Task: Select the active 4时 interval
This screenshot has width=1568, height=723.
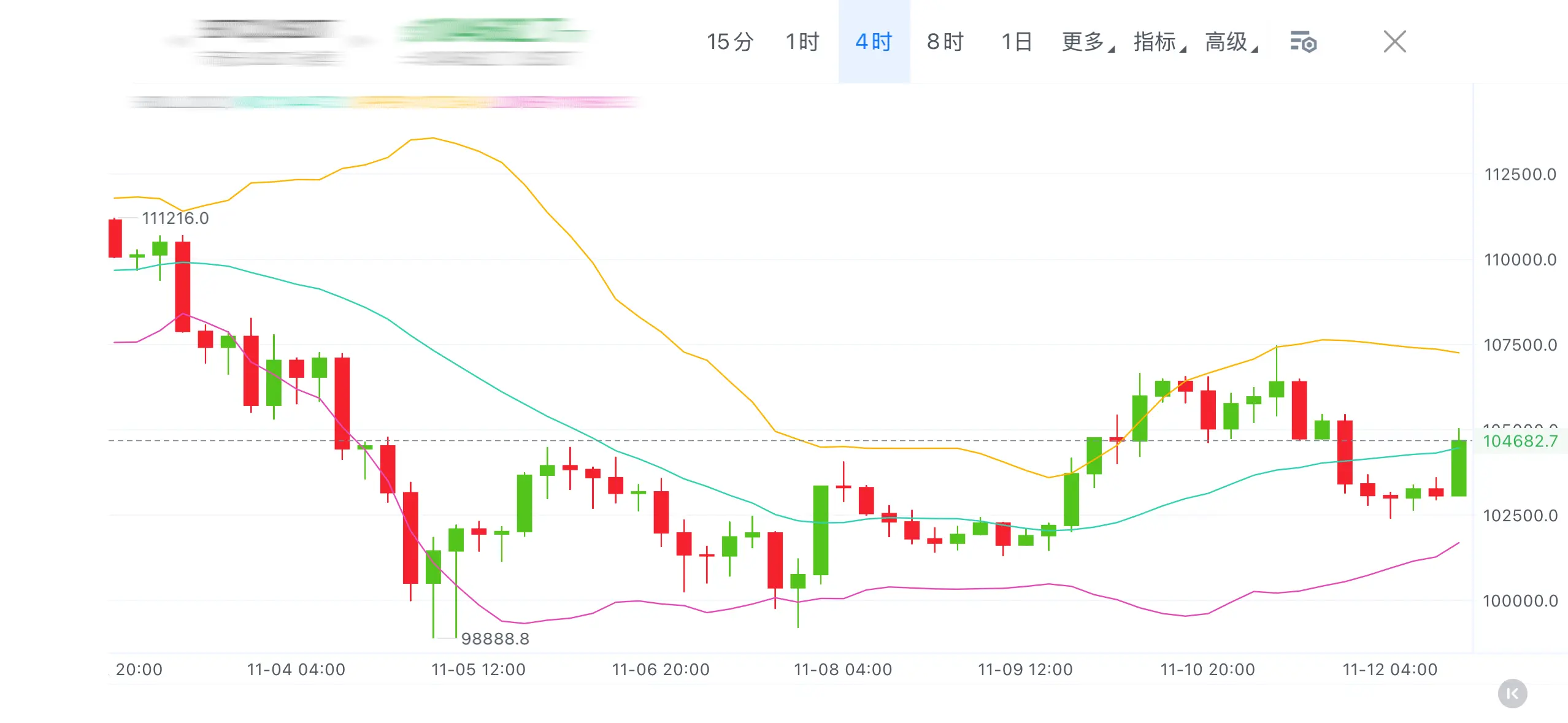Action: (874, 42)
